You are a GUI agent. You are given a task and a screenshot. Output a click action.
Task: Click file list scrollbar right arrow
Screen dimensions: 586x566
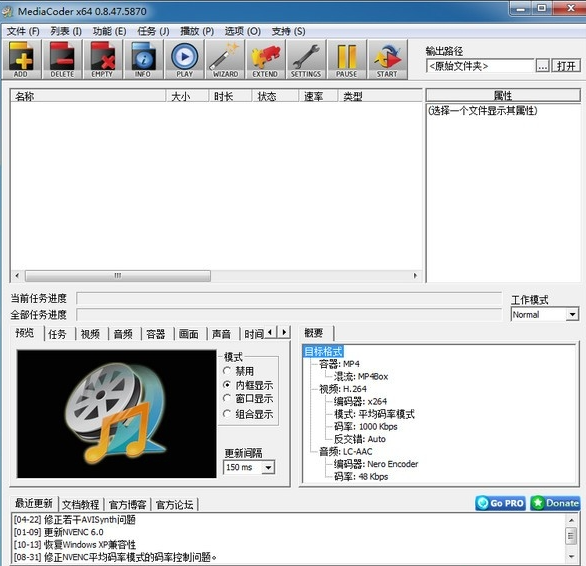[415, 276]
